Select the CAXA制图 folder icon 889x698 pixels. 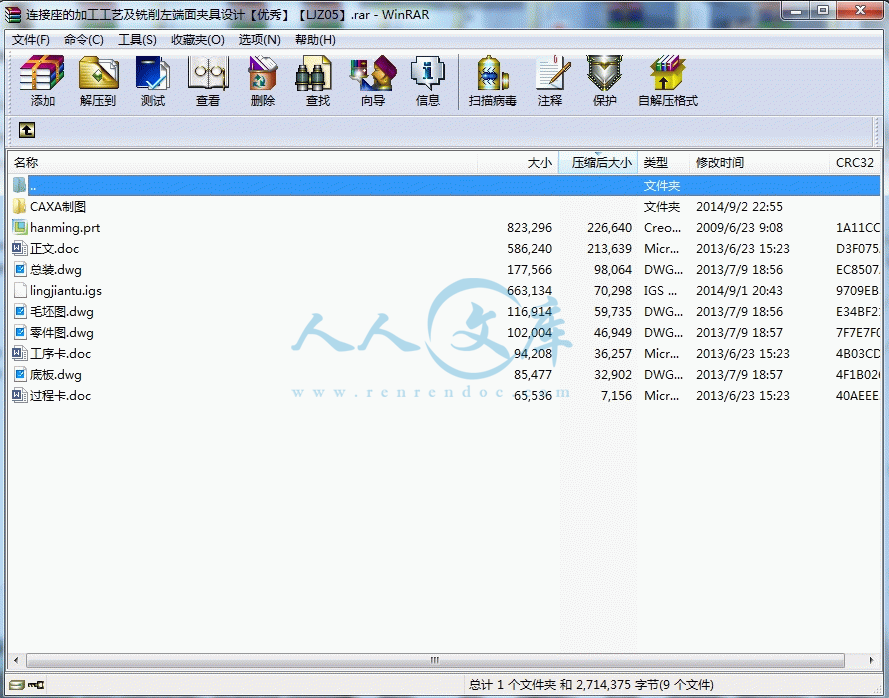[x=20, y=206]
